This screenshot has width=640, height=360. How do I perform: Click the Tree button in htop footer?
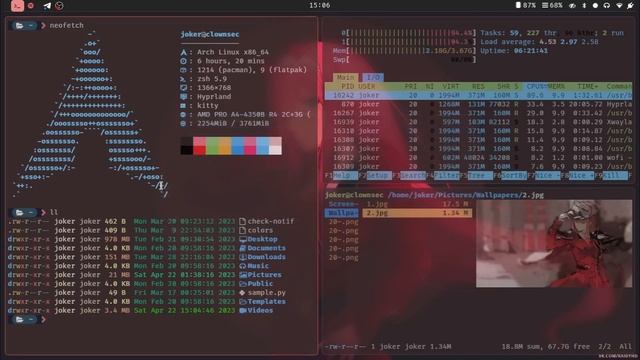(x=480, y=176)
